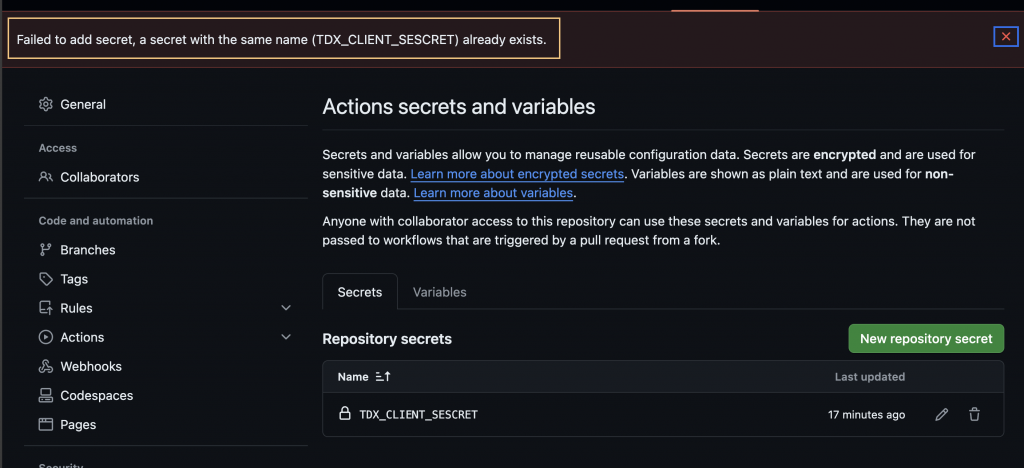Click the Collaborators people icon
This screenshot has width=1024, height=468.
click(x=45, y=177)
